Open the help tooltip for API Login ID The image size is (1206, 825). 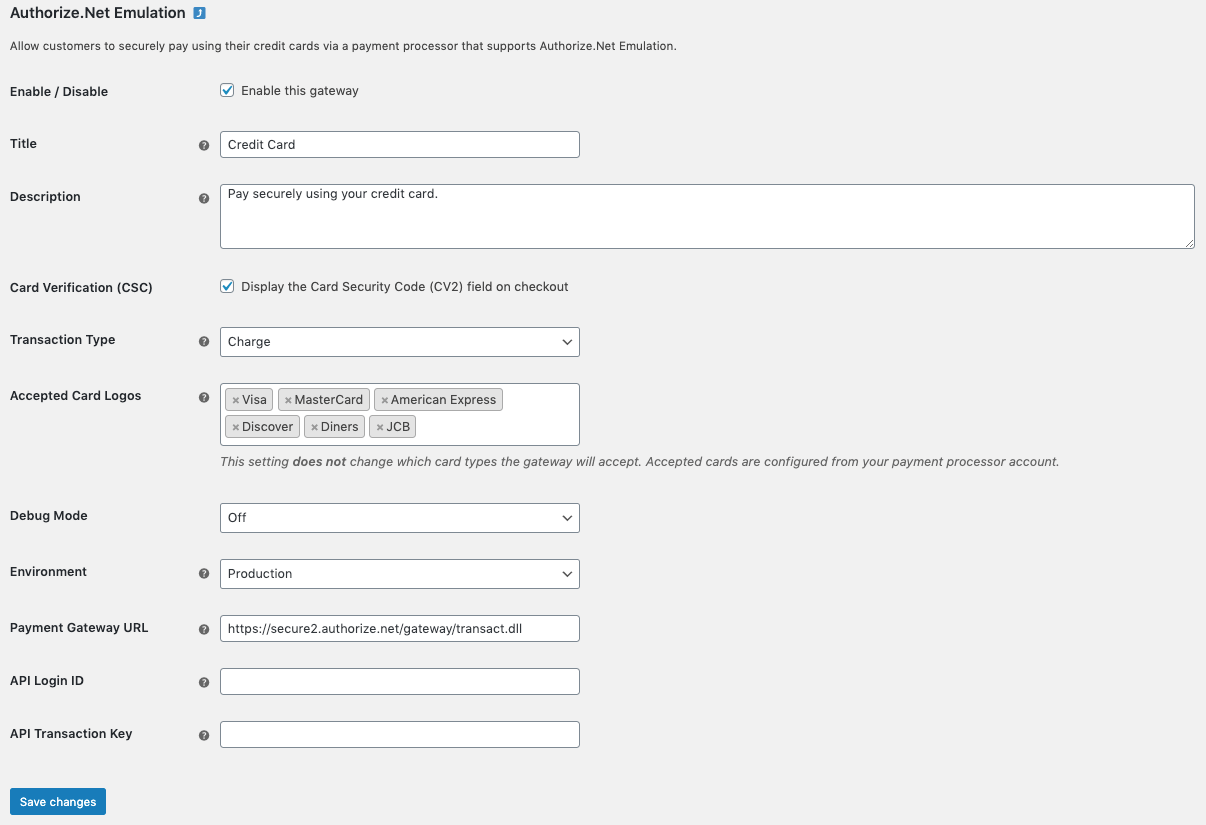pos(204,682)
